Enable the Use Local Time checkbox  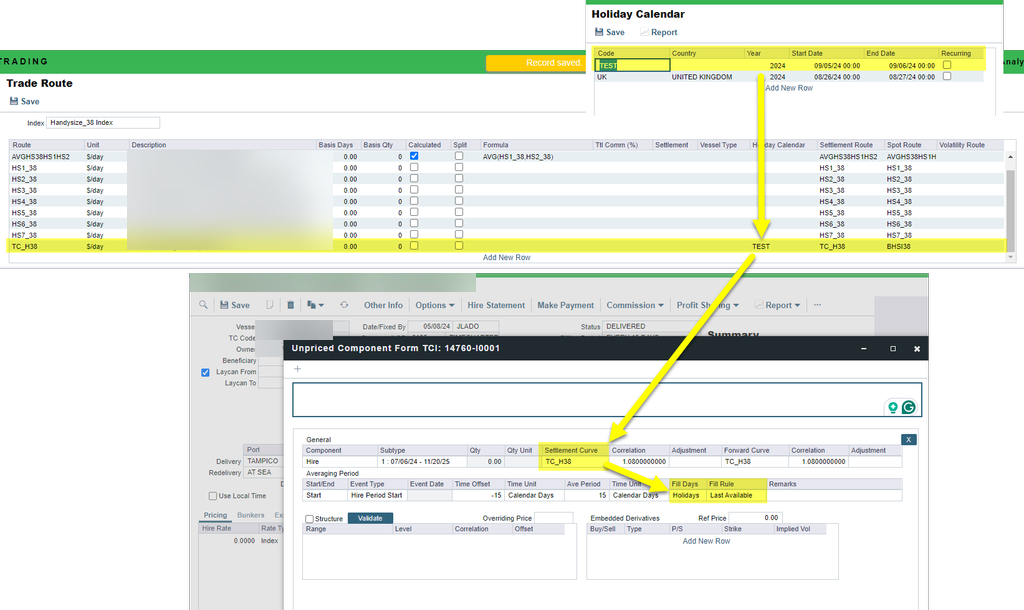click(213, 496)
